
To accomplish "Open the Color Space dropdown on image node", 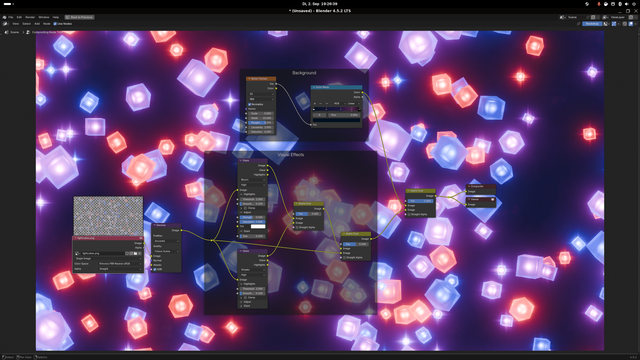I will click(x=120, y=264).
